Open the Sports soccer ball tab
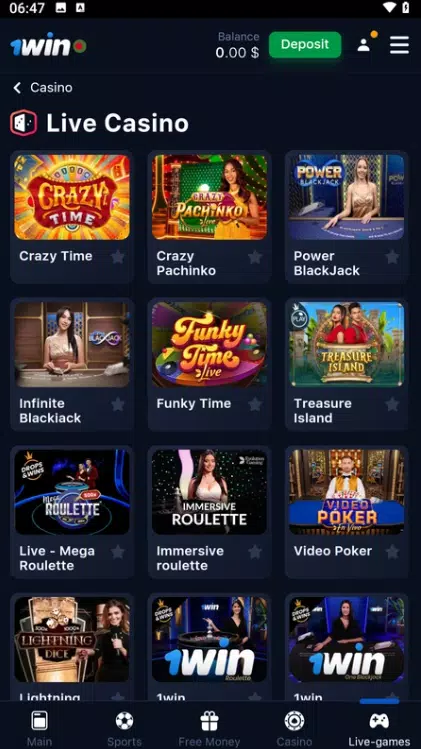 coord(124,728)
